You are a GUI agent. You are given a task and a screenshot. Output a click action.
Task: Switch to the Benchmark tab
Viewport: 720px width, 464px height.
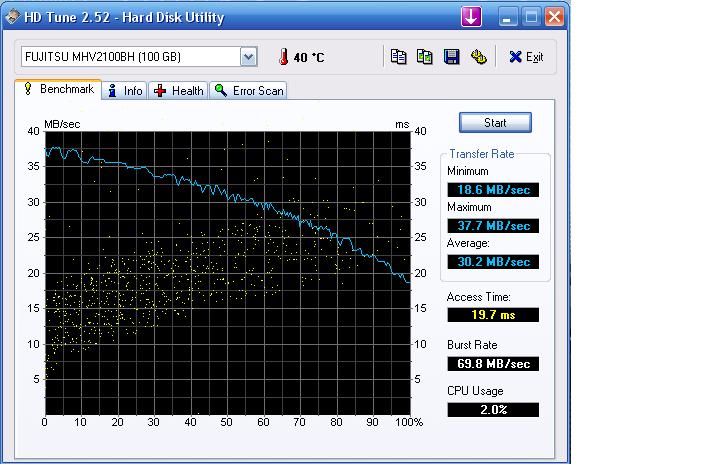[58, 90]
